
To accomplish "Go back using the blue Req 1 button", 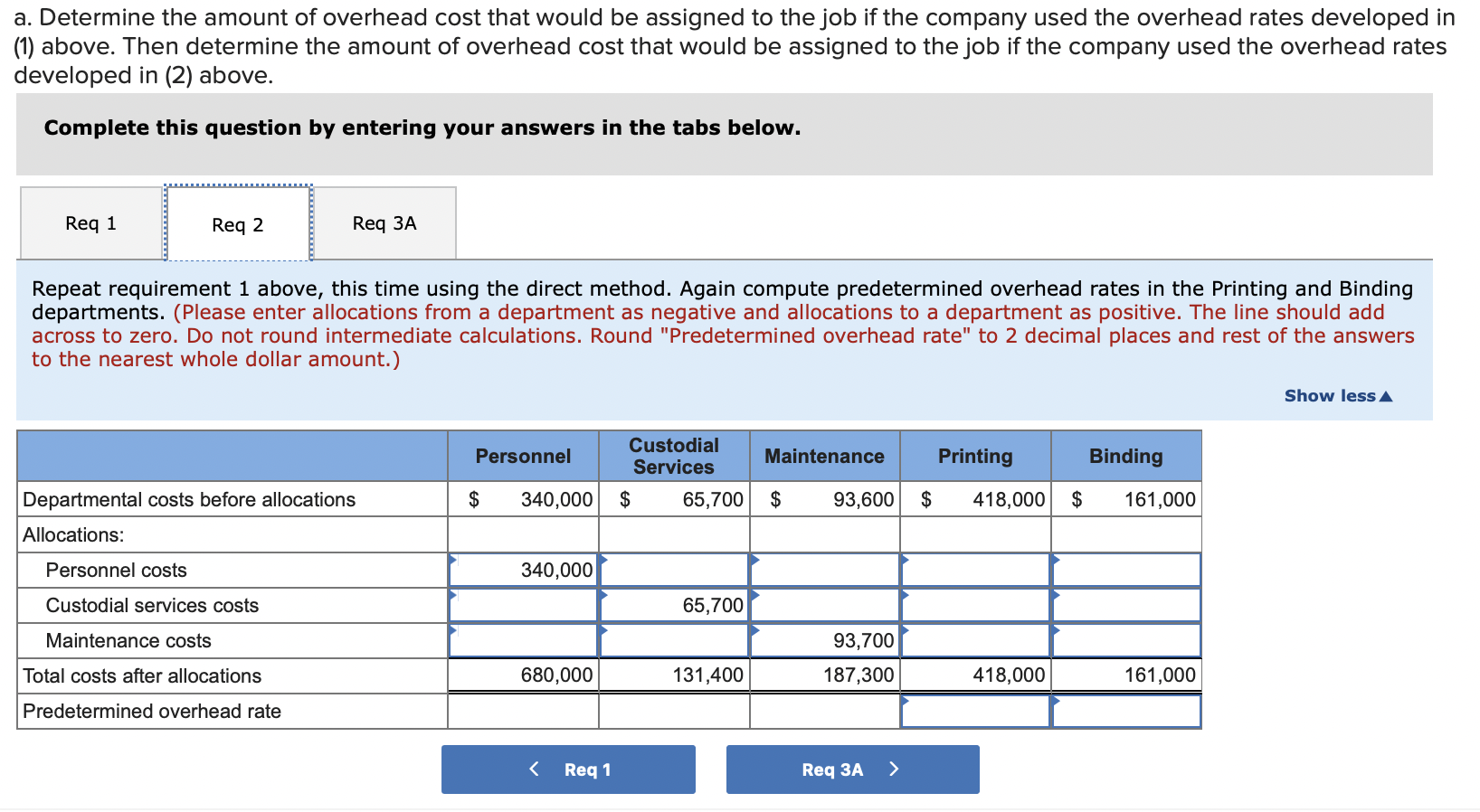I will (x=568, y=770).
